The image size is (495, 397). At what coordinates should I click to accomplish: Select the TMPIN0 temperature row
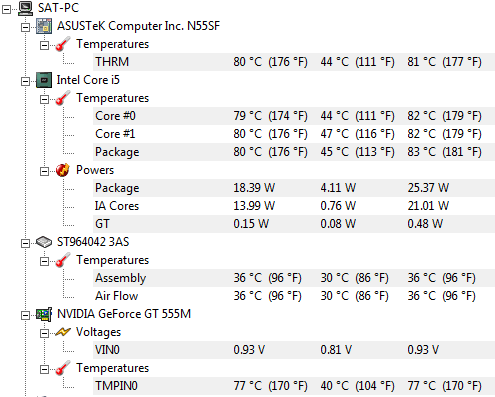294,386
